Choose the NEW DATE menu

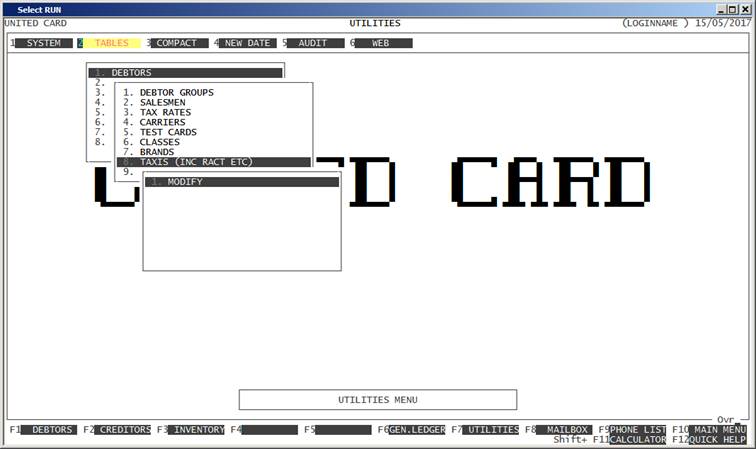(247, 43)
